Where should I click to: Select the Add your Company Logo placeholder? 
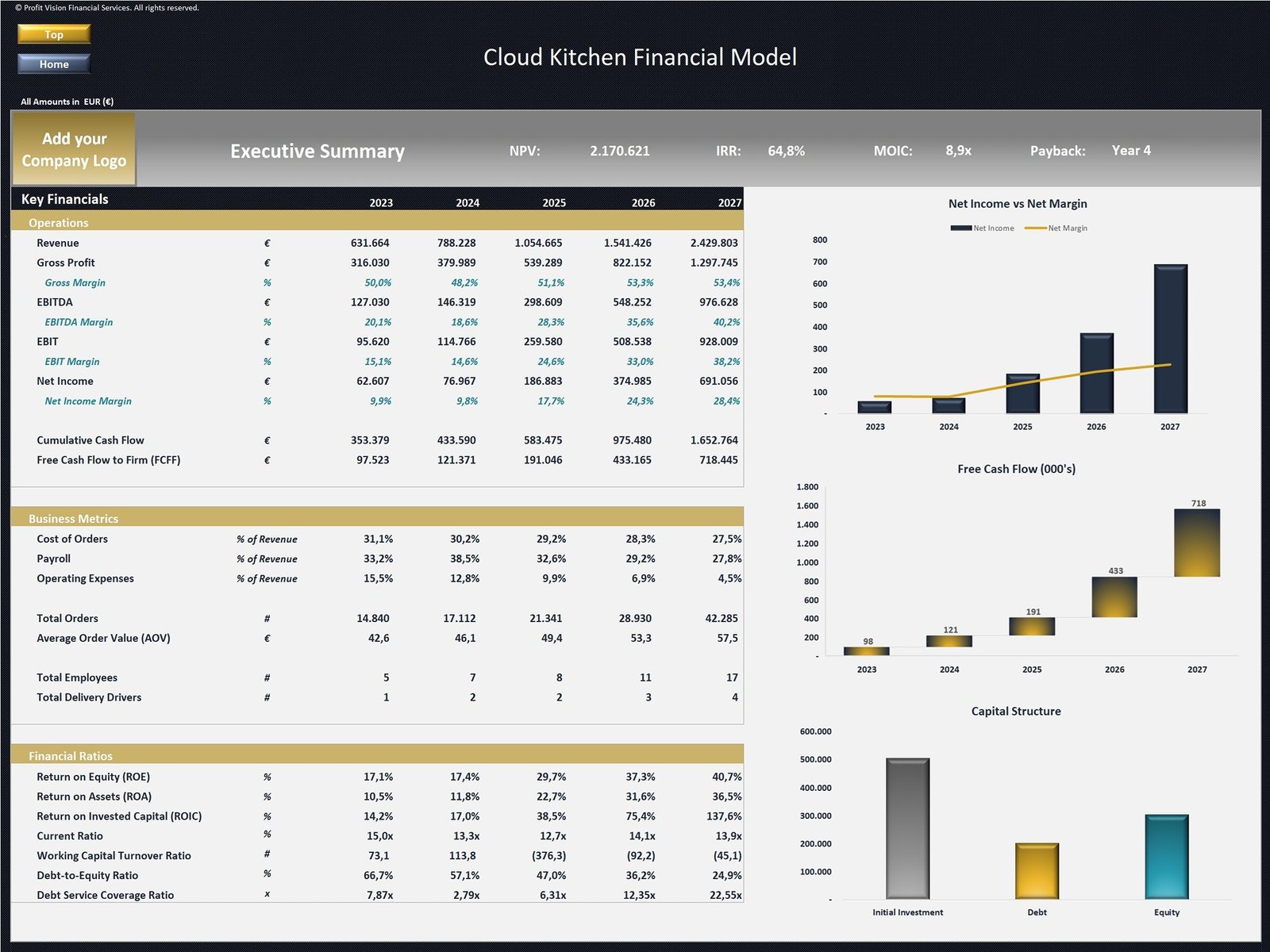(74, 149)
